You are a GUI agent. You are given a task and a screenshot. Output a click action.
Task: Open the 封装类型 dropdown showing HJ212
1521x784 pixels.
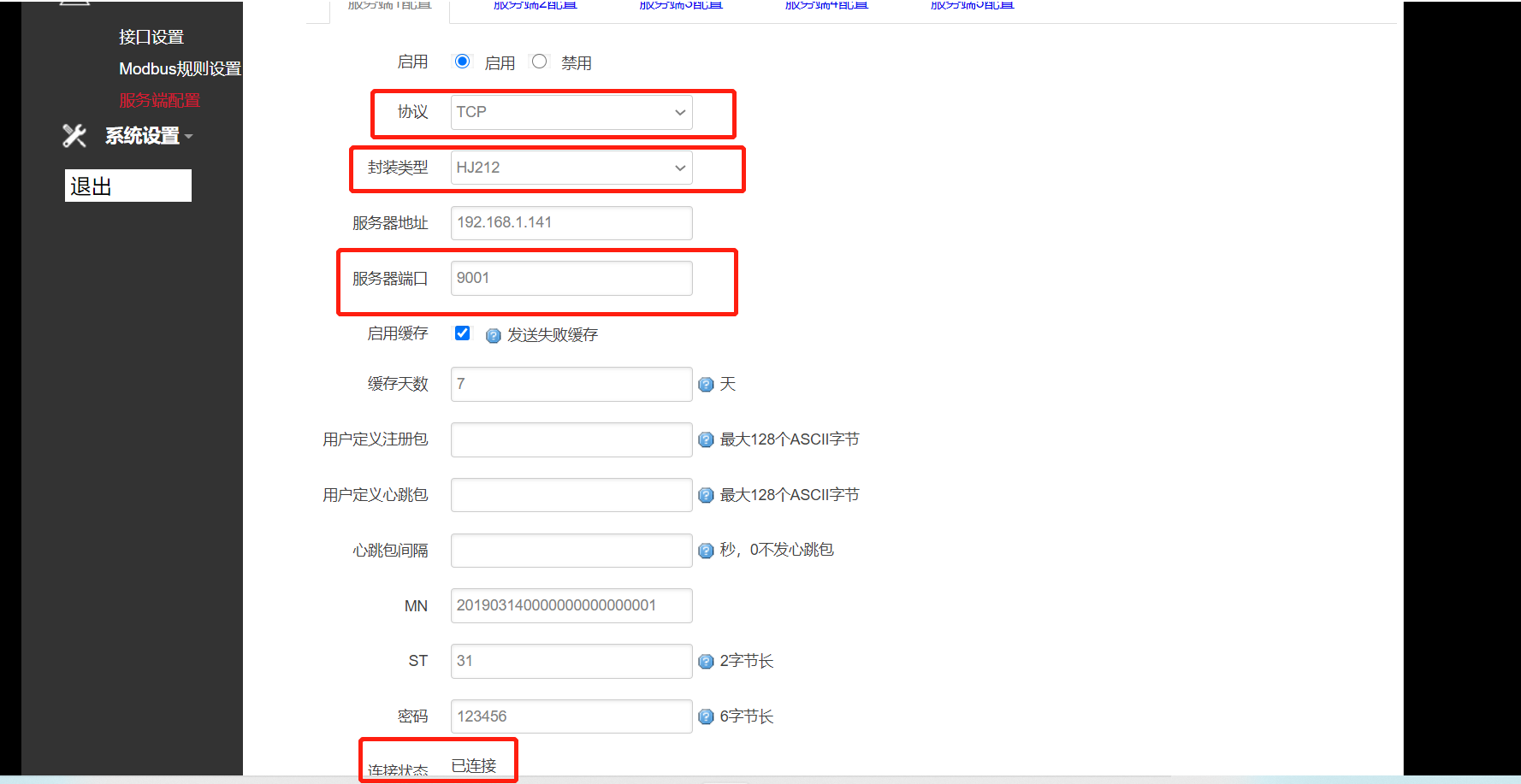571,167
